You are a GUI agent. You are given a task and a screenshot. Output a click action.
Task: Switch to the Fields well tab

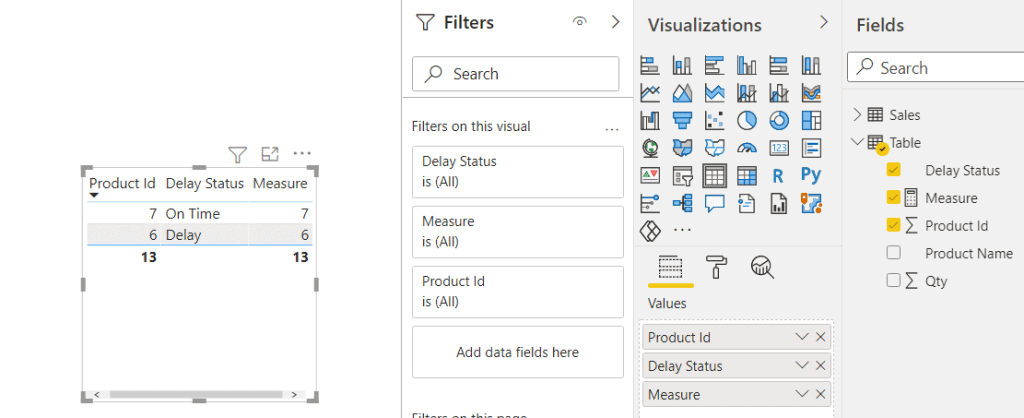coord(671,268)
